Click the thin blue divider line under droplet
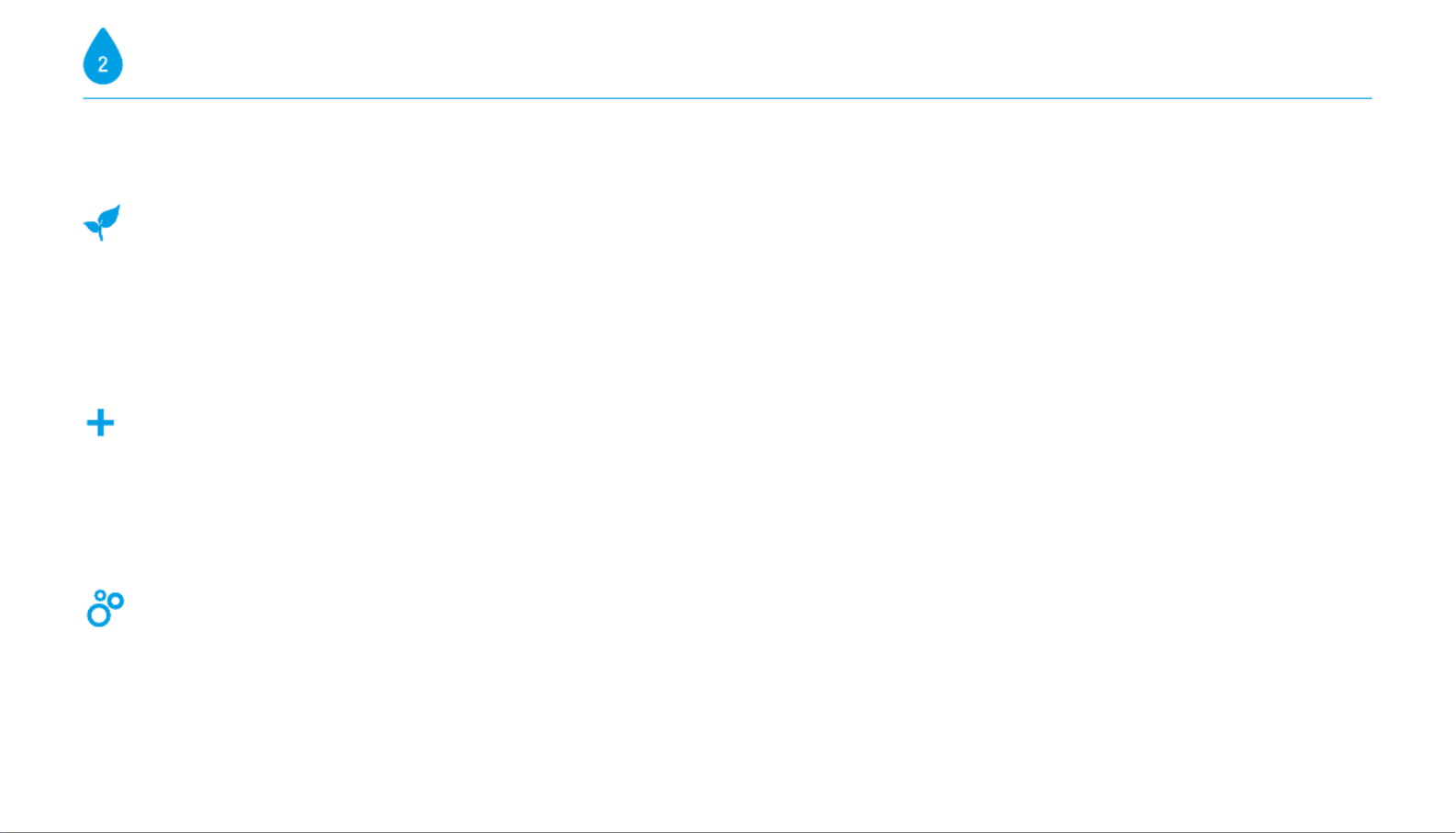This screenshot has height=833, width=1456. [727, 98]
